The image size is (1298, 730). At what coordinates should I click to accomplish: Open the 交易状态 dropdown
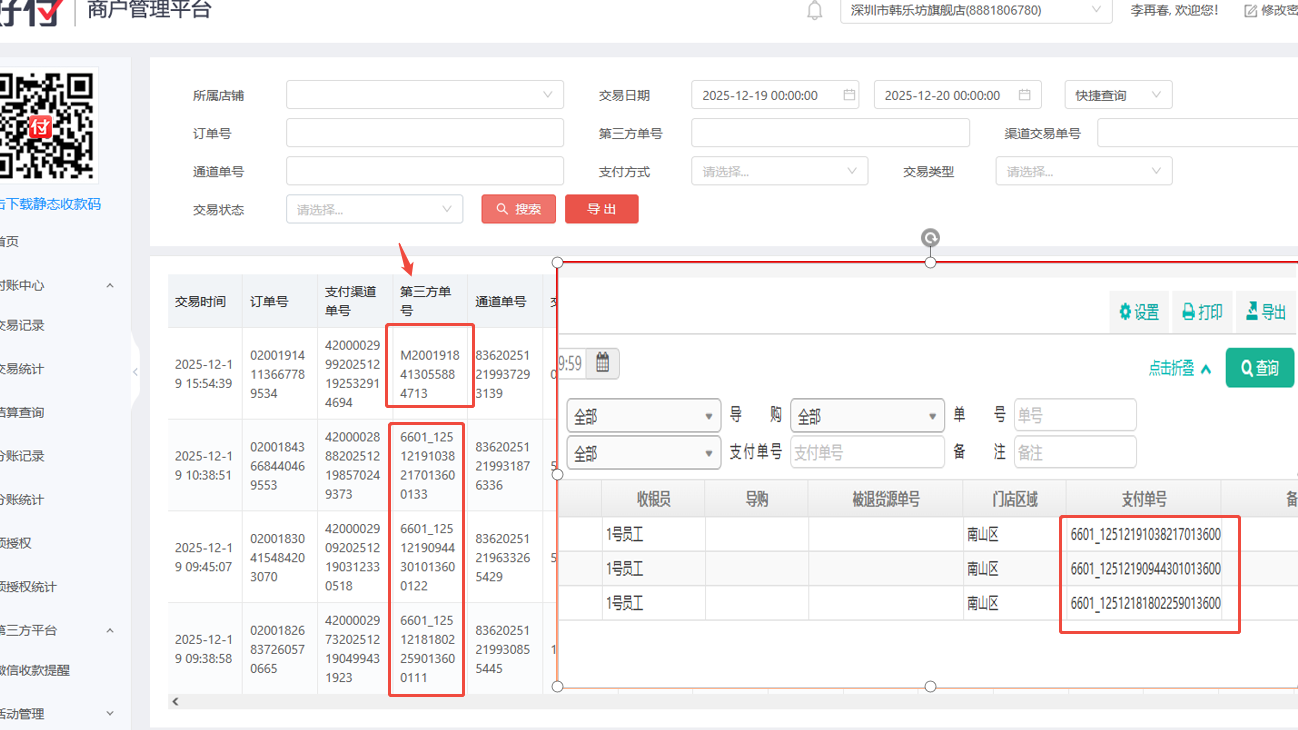pyautogui.click(x=374, y=209)
